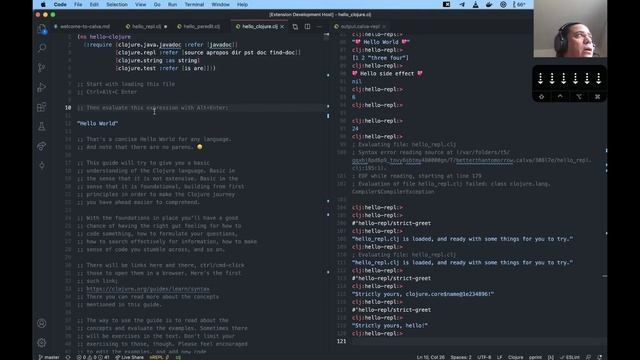
Task: Open the Window menu
Action: coord(220,4)
